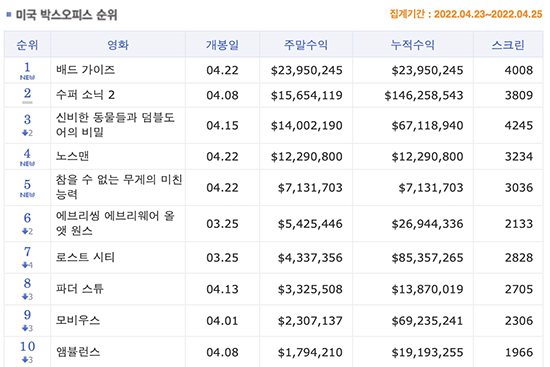Select 신비한 동물들과 덤블도어의 비밀 title
The height and width of the screenshot is (367, 550).
[115, 125]
